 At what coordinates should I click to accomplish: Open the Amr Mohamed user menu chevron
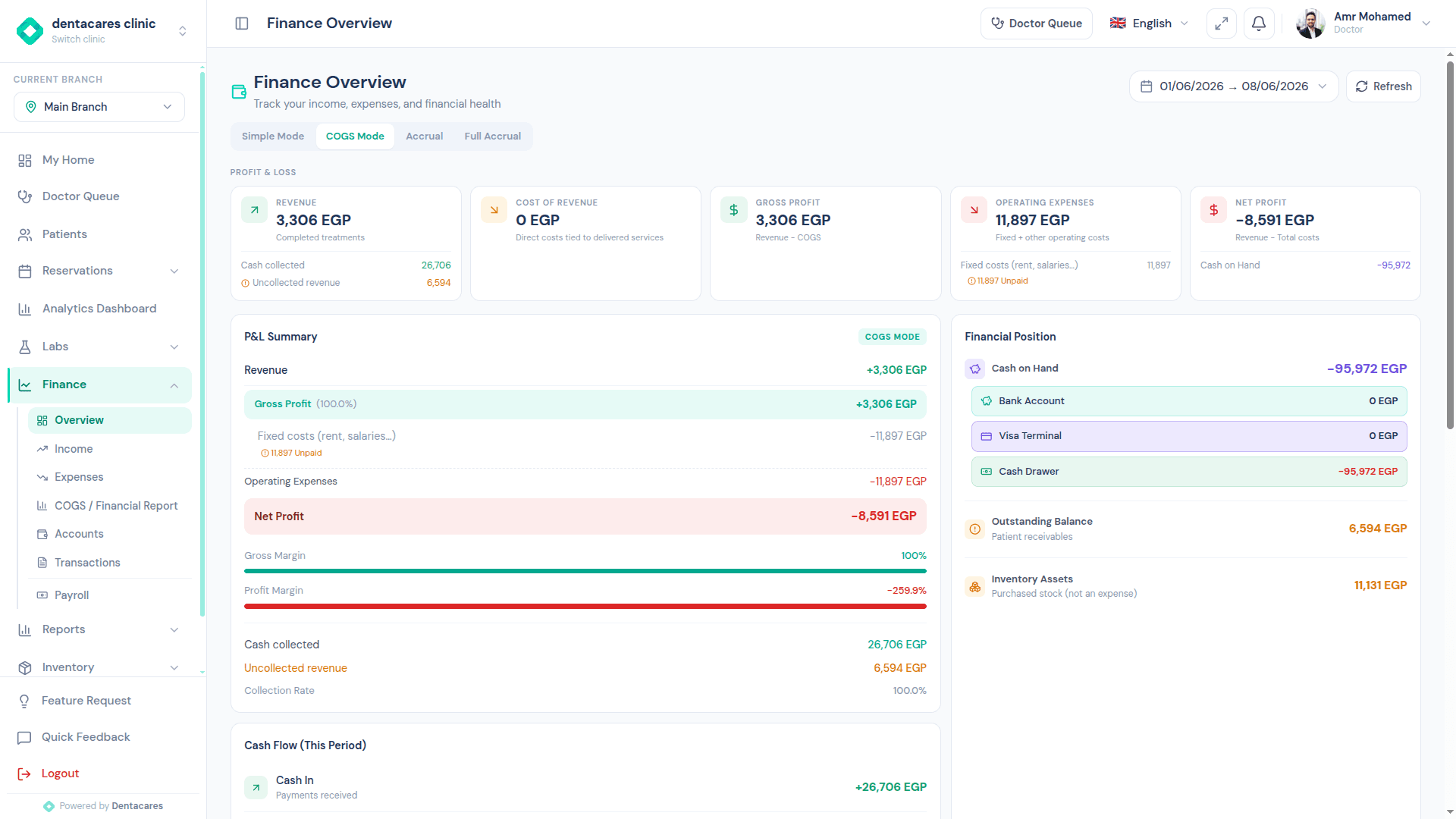[x=1426, y=24]
